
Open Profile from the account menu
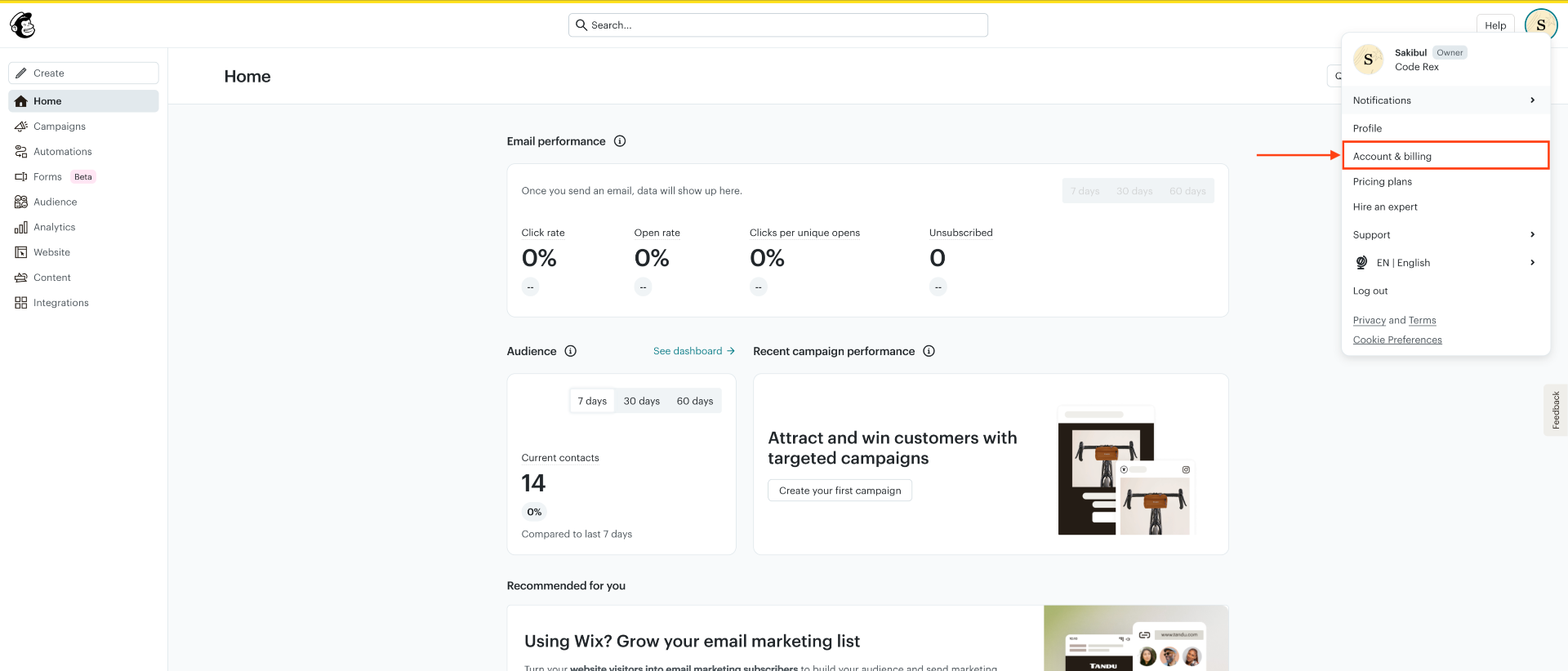point(1445,128)
